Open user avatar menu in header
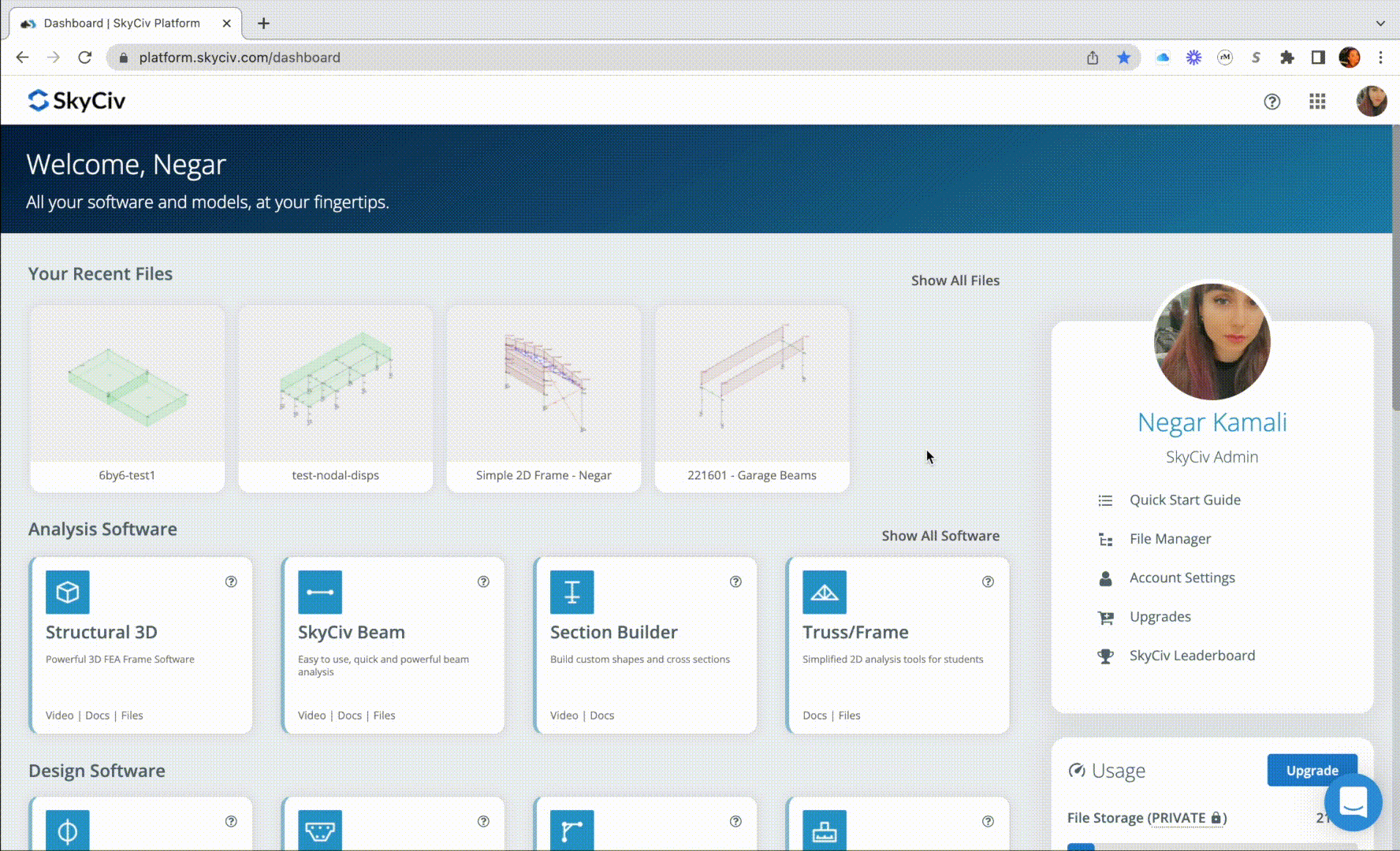 click(1371, 102)
